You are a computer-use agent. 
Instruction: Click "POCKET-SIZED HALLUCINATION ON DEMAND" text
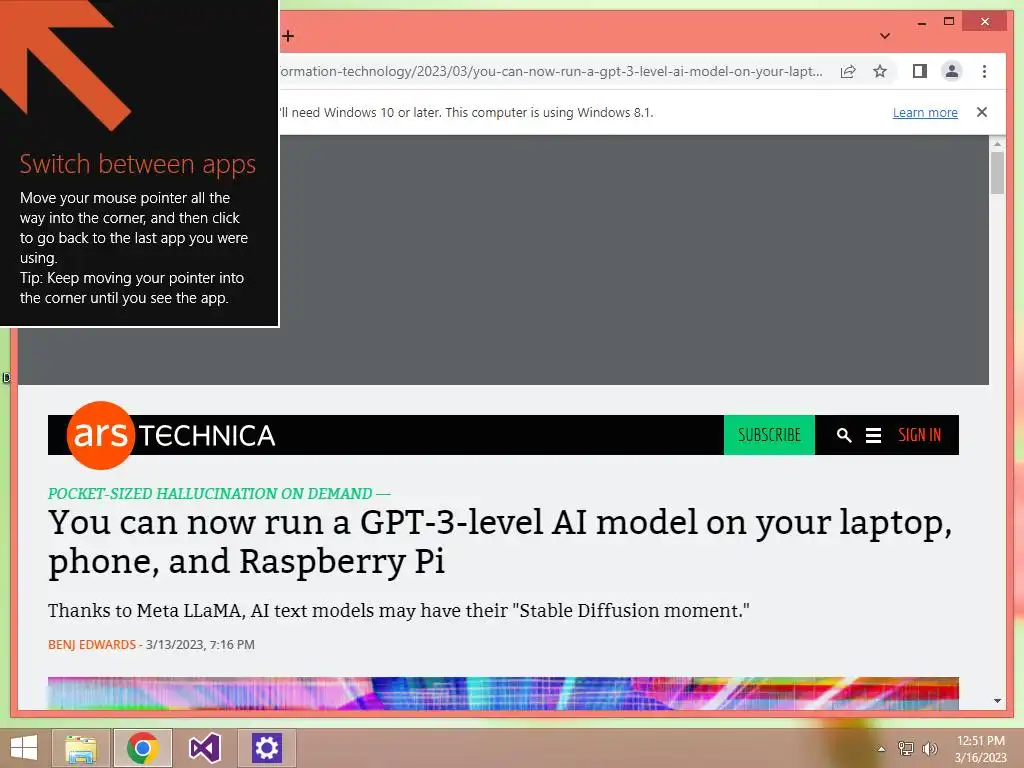(x=210, y=494)
